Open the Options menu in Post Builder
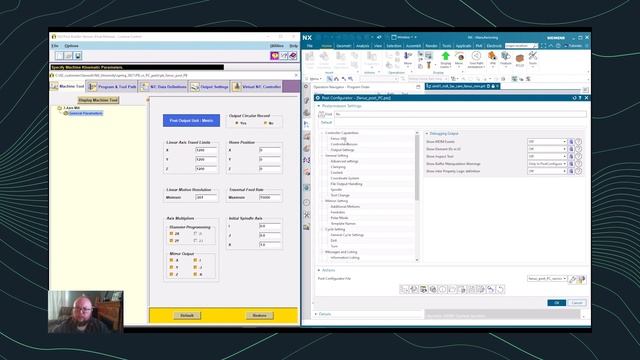This screenshot has width=640, height=360. tap(71, 46)
